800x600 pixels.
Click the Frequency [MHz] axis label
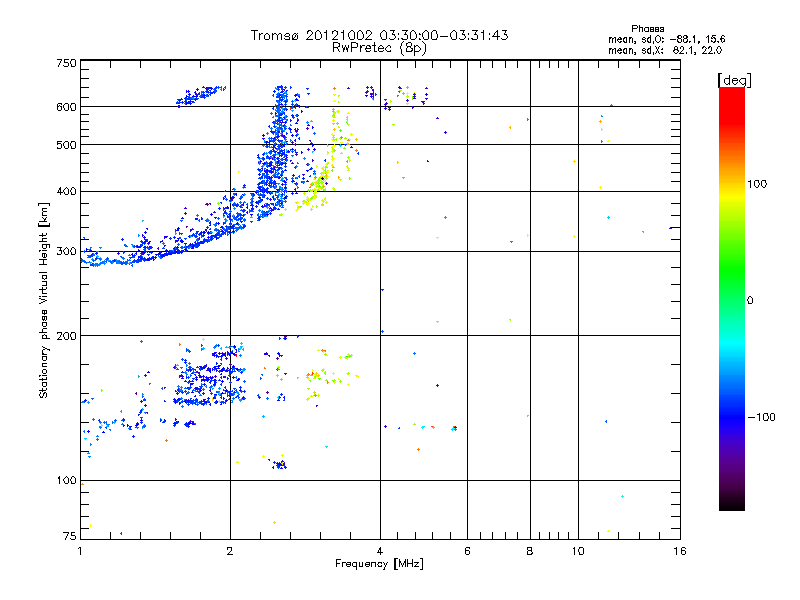point(379,565)
